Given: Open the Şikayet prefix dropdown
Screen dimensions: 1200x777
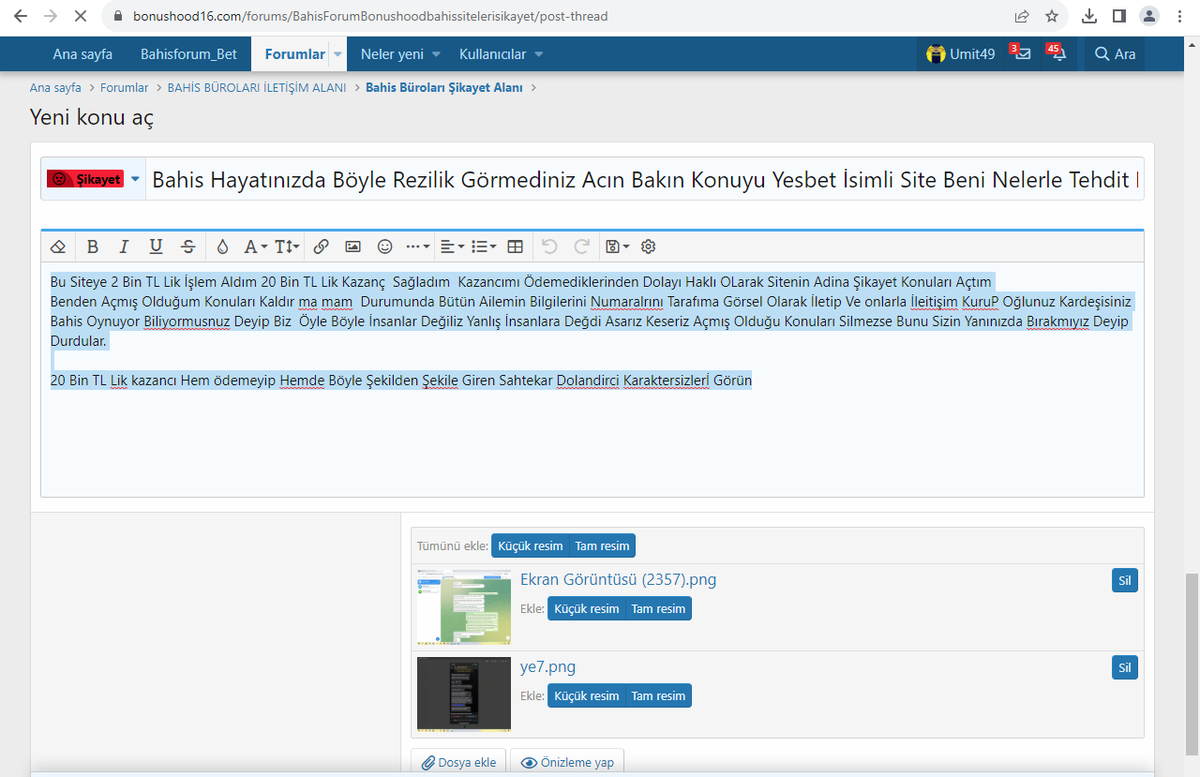Looking at the screenshot, I should pyautogui.click(x=94, y=179).
